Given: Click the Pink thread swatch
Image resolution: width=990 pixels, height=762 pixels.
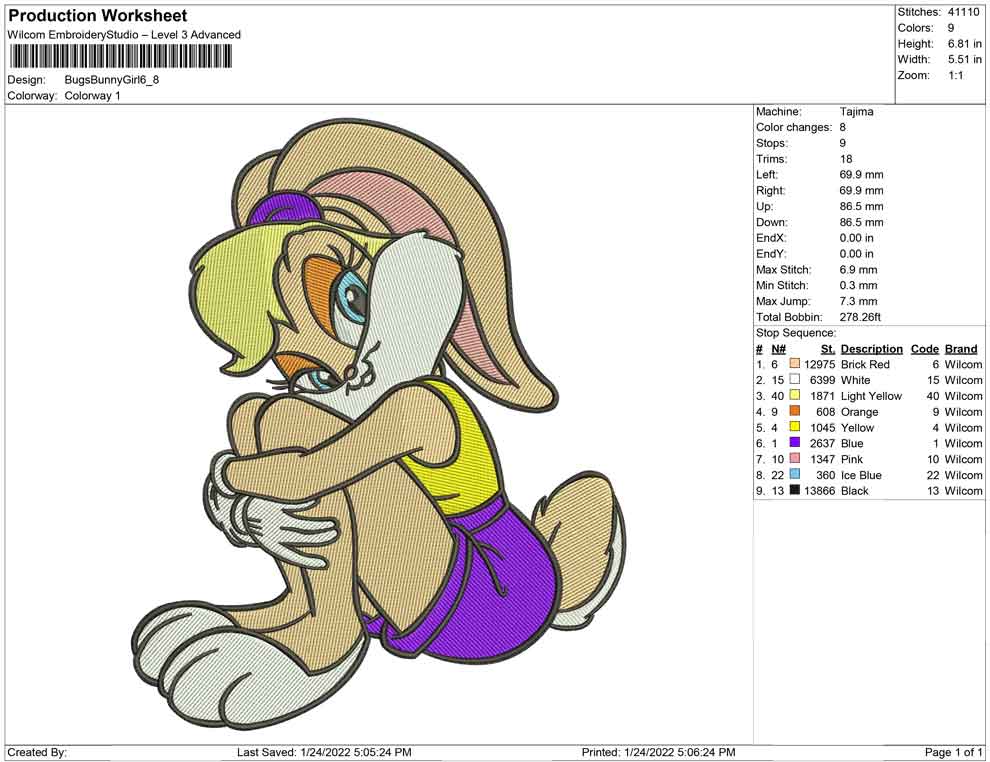Looking at the screenshot, I should (x=795, y=458).
